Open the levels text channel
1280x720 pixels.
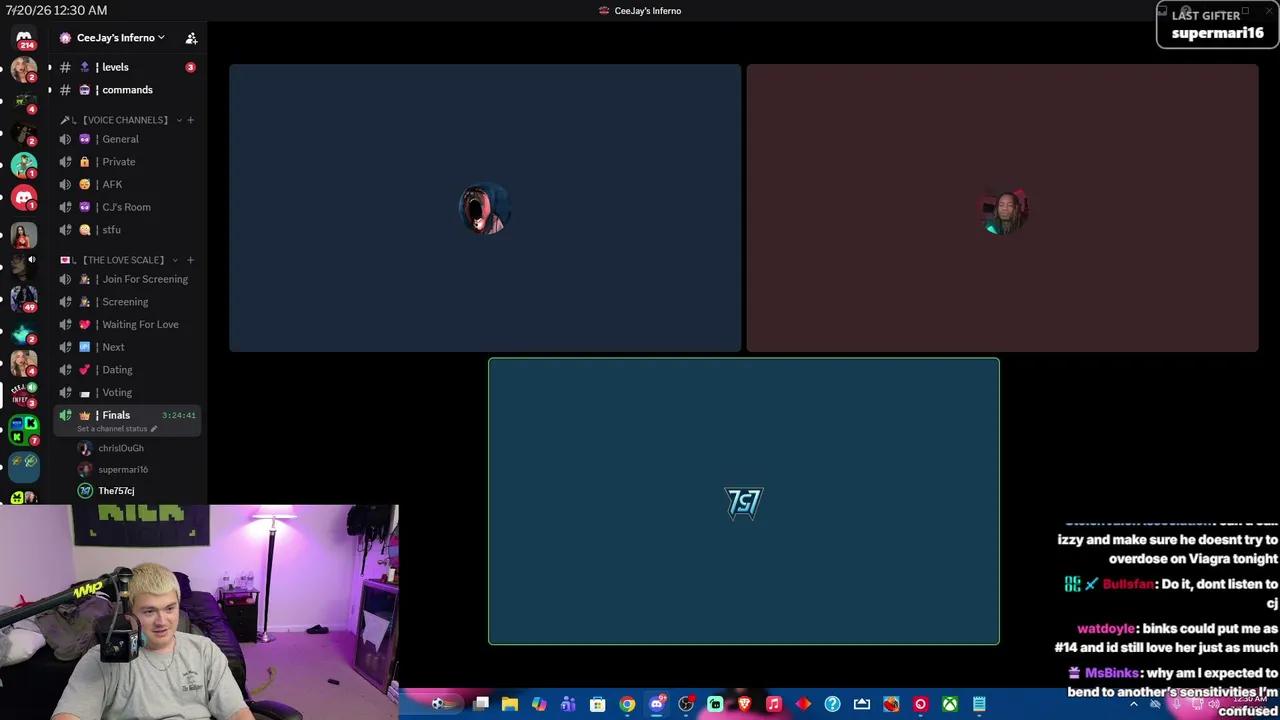coord(125,67)
